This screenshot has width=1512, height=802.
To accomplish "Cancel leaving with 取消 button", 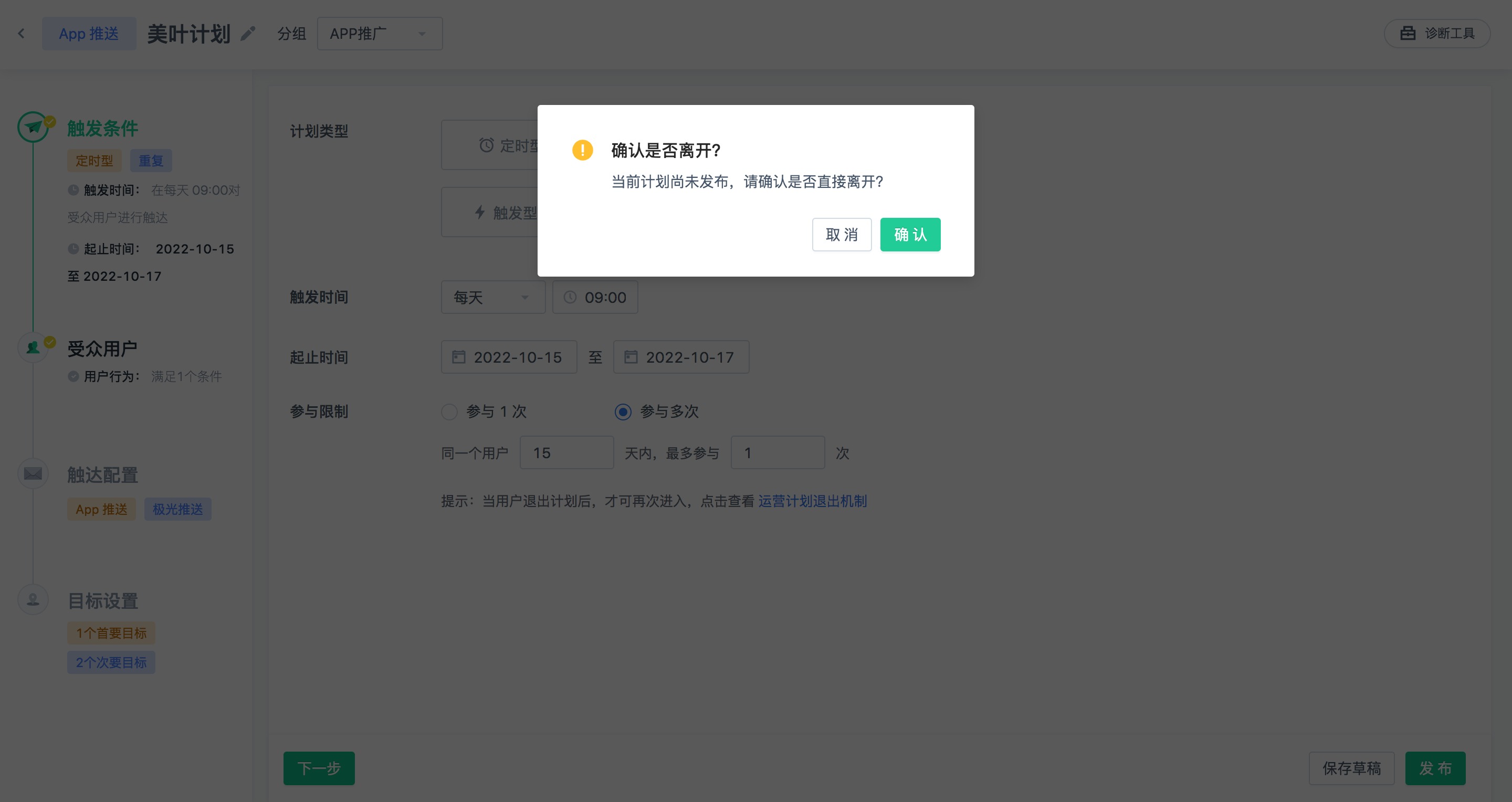I will pyautogui.click(x=842, y=235).
